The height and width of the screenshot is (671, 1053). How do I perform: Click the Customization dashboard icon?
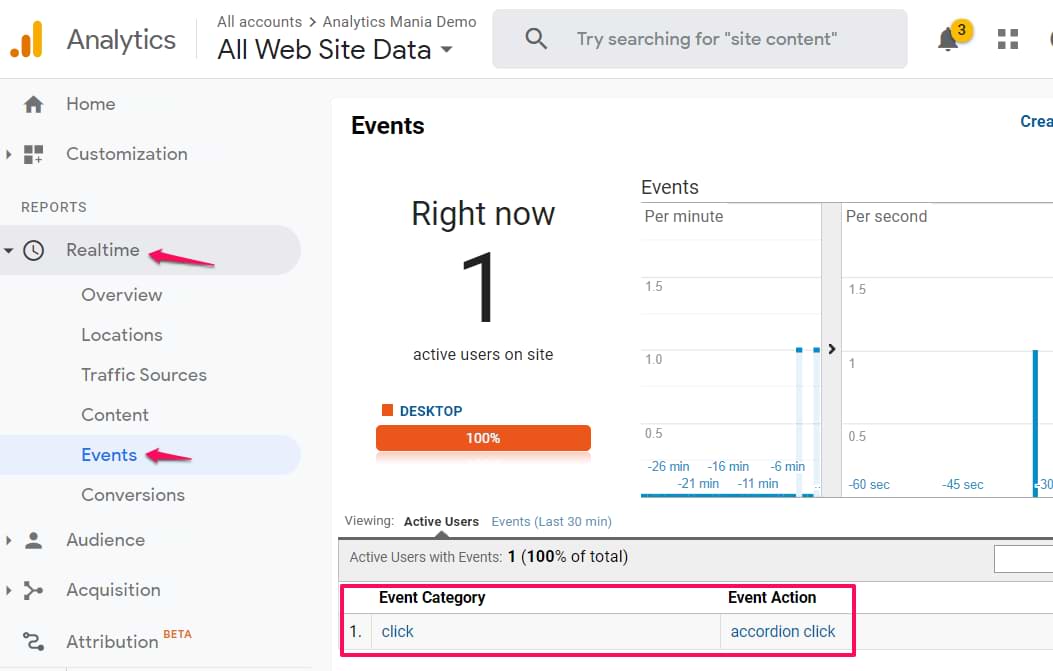(x=34, y=154)
